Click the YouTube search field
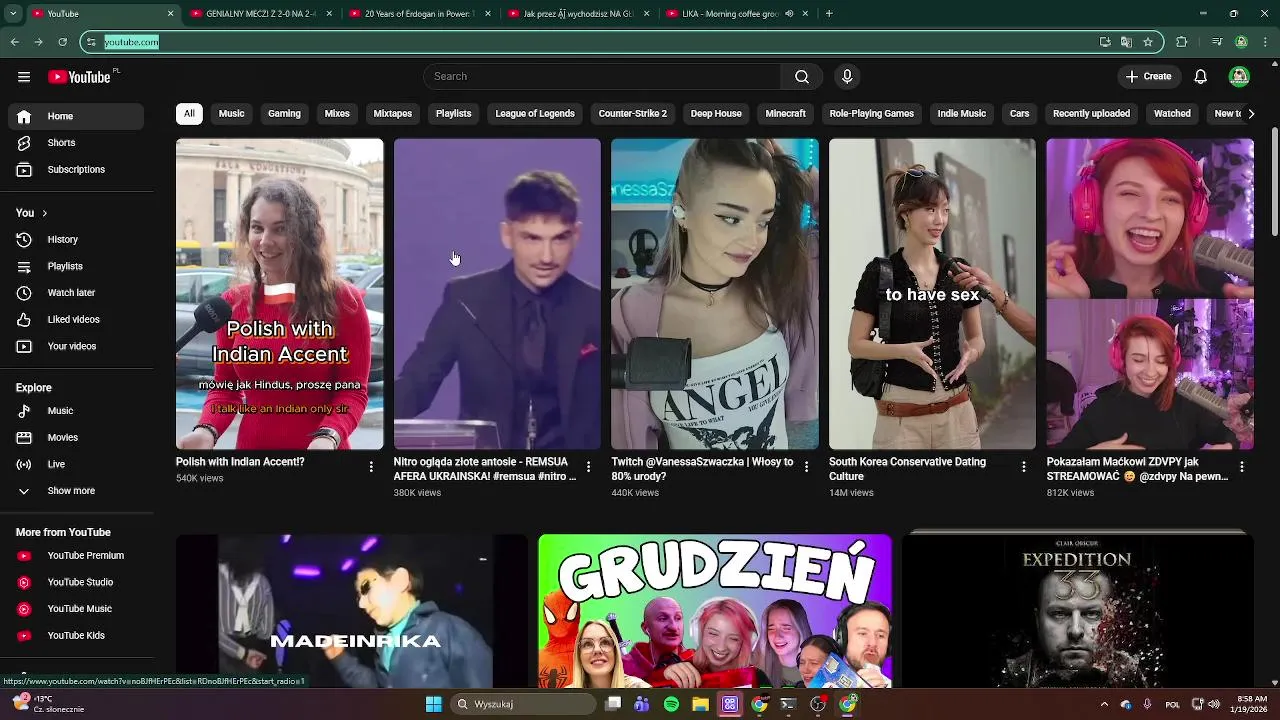The width and height of the screenshot is (1280, 720). coord(602,77)
